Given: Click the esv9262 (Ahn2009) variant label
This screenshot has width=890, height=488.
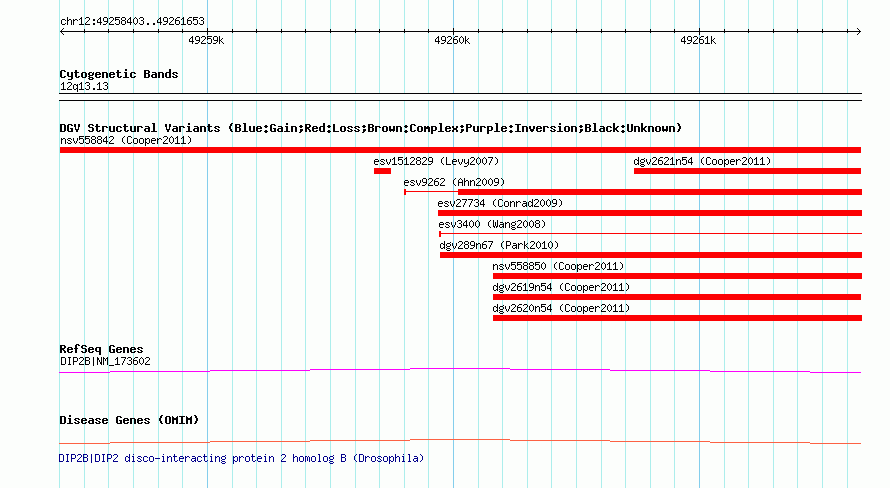Looking at the screenshot, I should 454,182.
